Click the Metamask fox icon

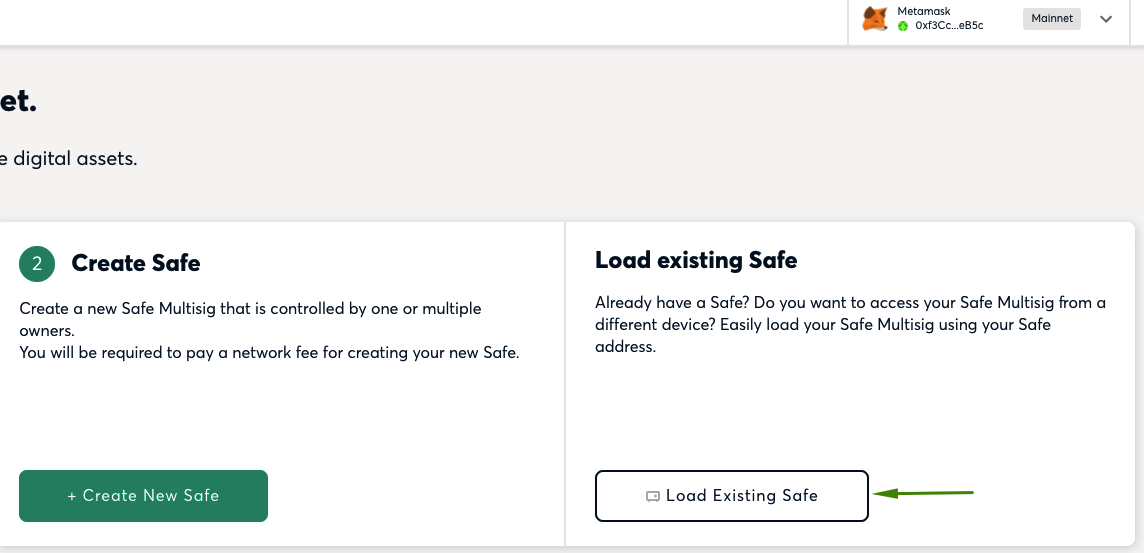click(874, 19)
